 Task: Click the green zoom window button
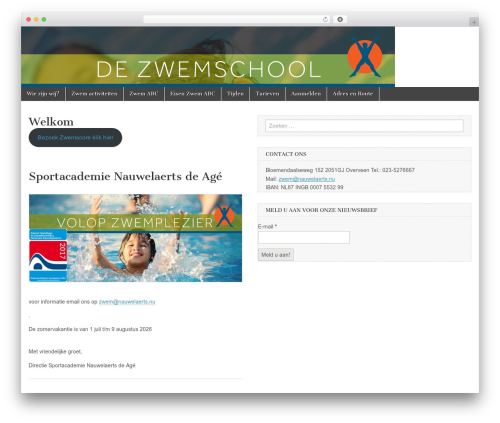click(x=44, y=19)
